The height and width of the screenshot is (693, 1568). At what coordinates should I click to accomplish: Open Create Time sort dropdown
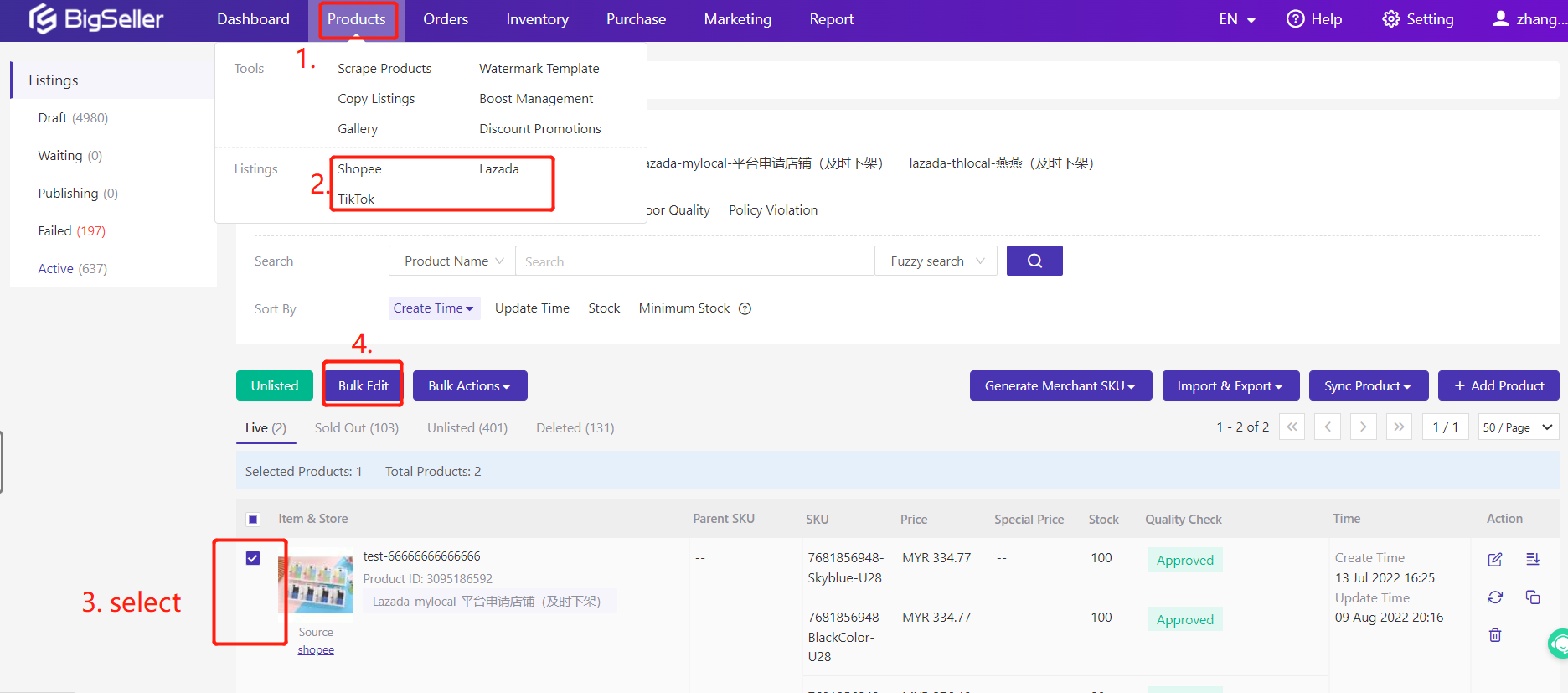[x=434, y=308]
